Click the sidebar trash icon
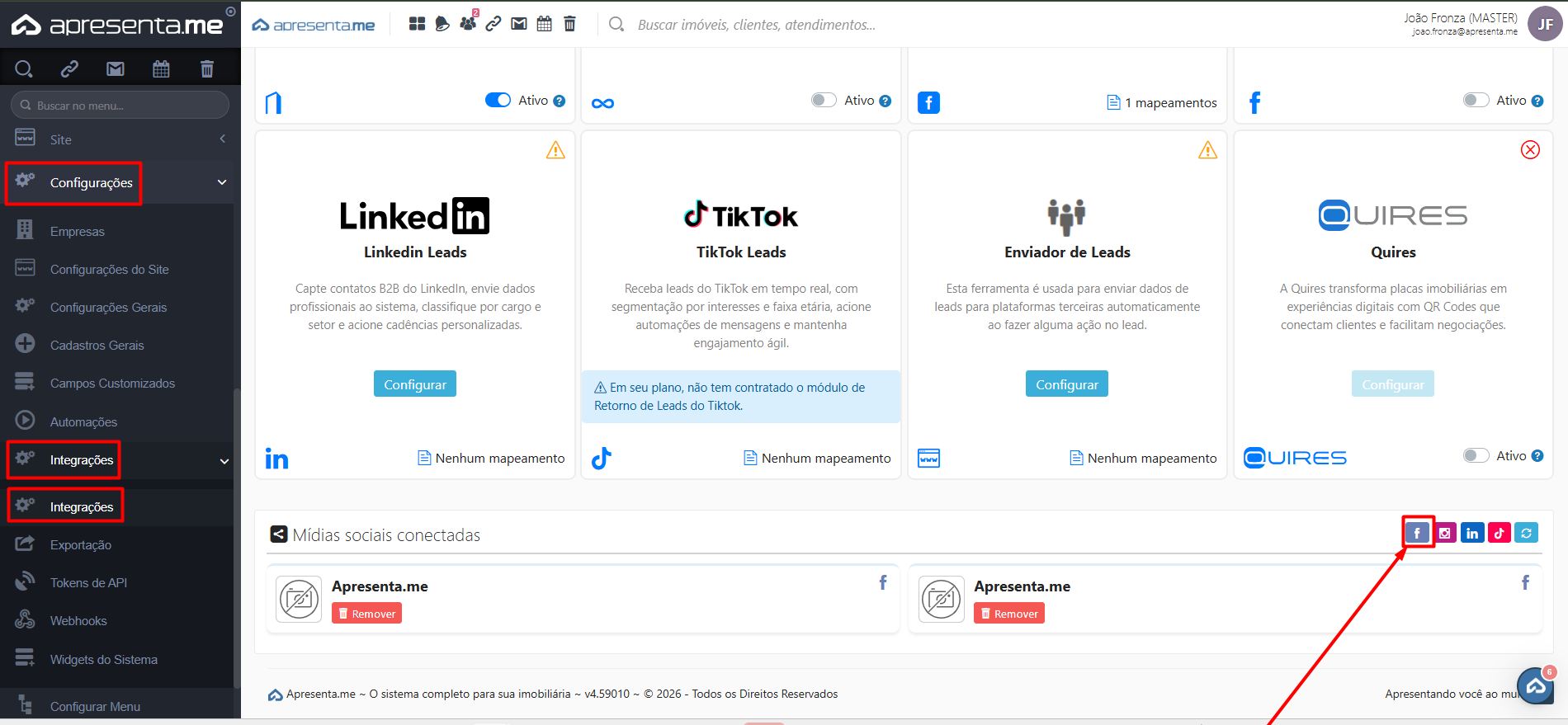The image size is (1568, 725). pos(207,68)
